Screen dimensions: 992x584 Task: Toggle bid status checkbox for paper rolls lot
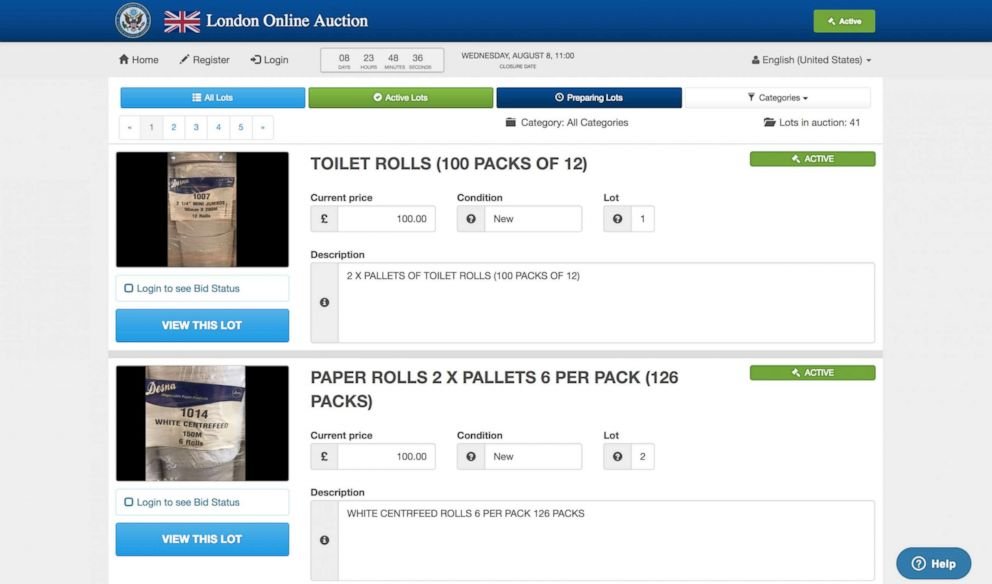tap(128, 502)
